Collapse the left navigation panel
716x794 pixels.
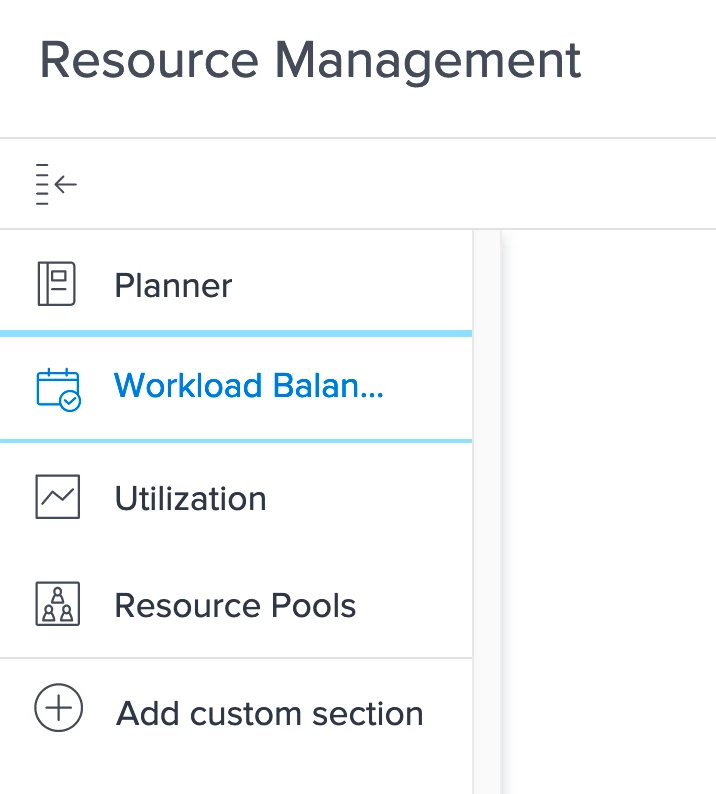coord(56,184)
